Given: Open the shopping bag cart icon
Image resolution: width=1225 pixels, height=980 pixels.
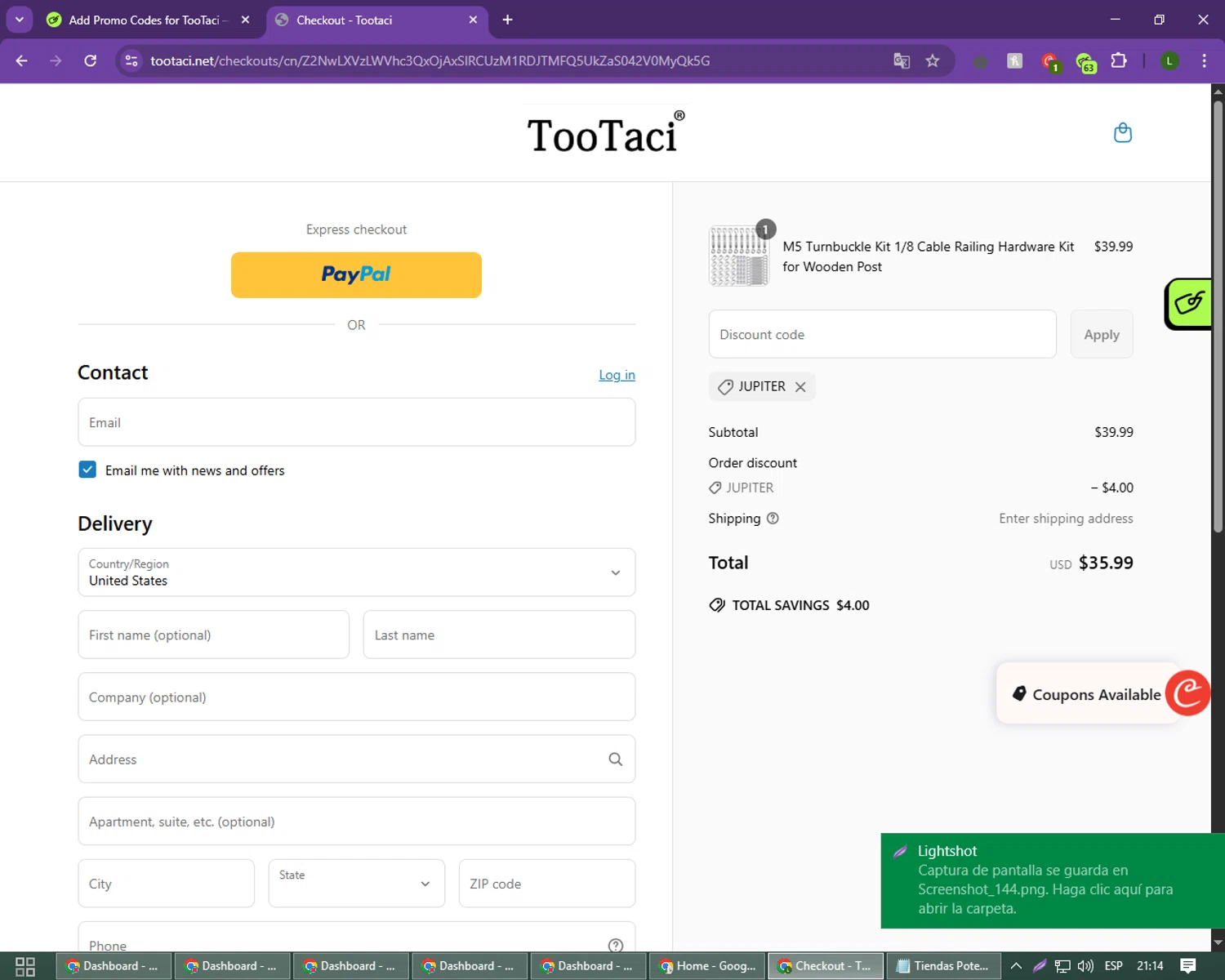Looking at the screenshot, I should [x=1123, y=132].
